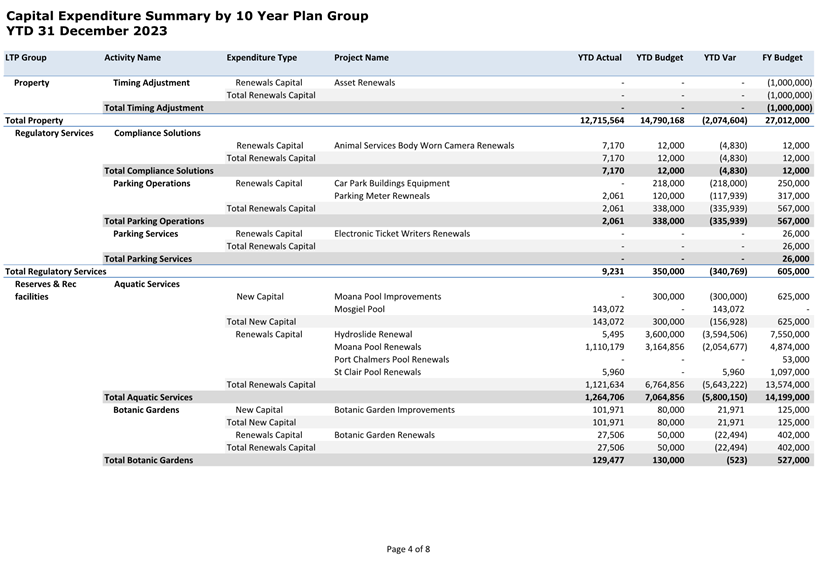Click Total Property FY Budget 27,012,000
Image resolution: width=817 pixels, height=578 pixels.
click(x=787, y=120)
